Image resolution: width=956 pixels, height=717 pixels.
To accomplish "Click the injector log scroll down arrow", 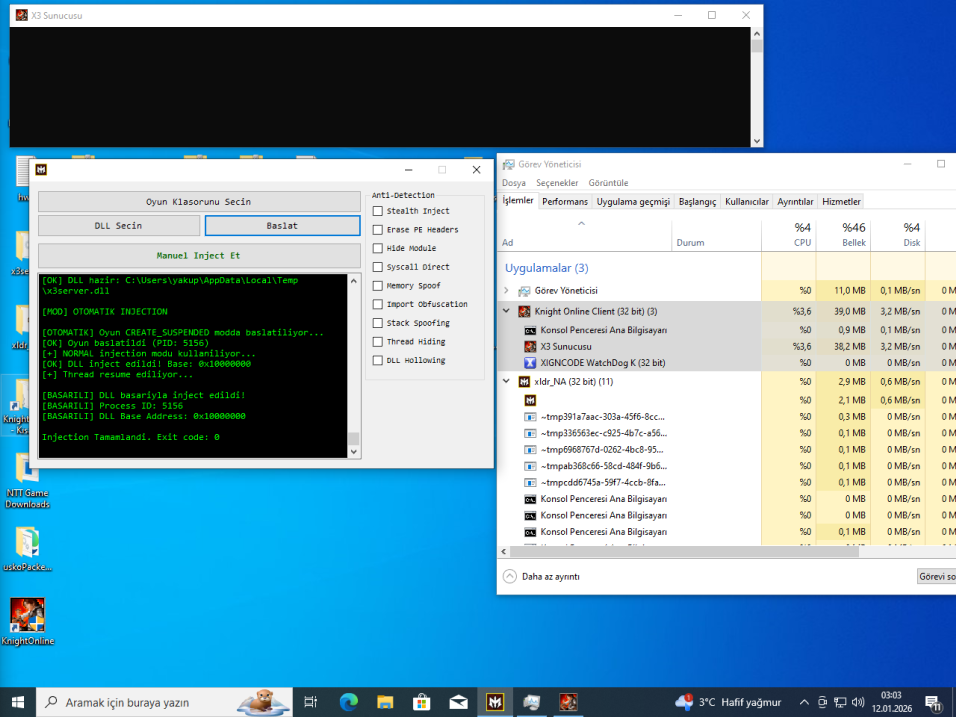I will pos(354,452).
